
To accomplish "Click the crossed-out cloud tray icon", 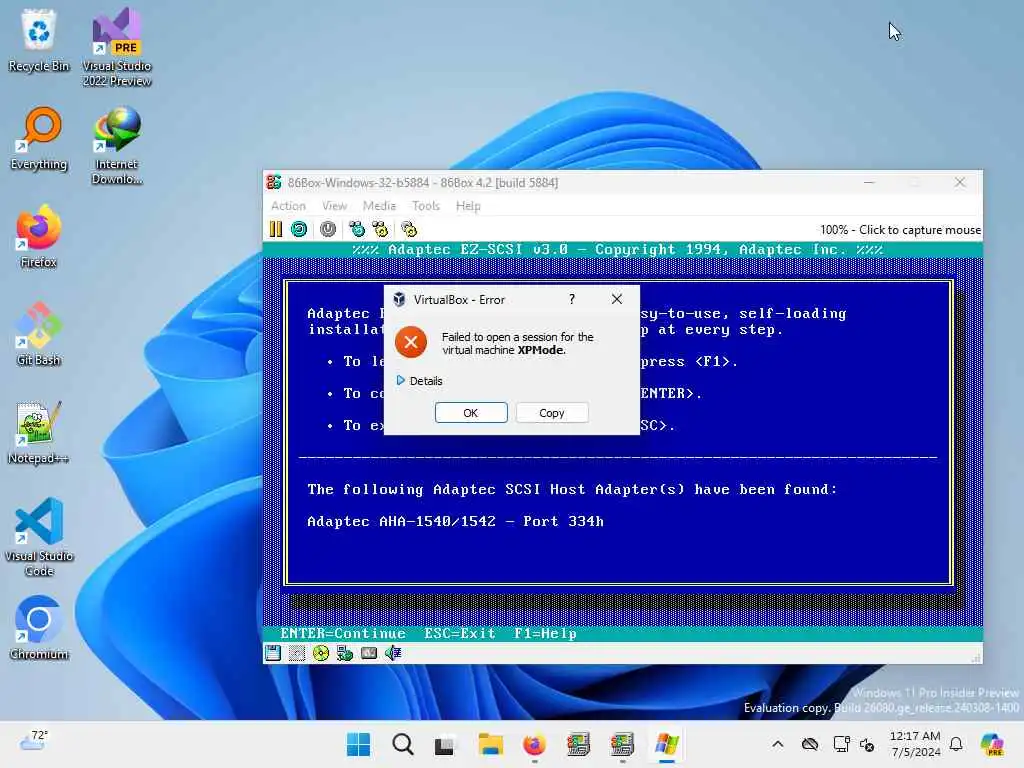I will (x=810, y=744).
